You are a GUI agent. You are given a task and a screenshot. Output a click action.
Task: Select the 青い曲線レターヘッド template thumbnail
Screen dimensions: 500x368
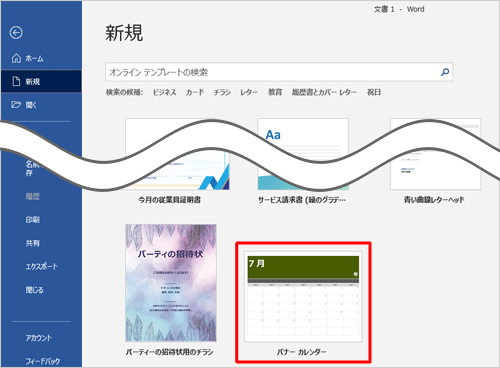[436, 154]
